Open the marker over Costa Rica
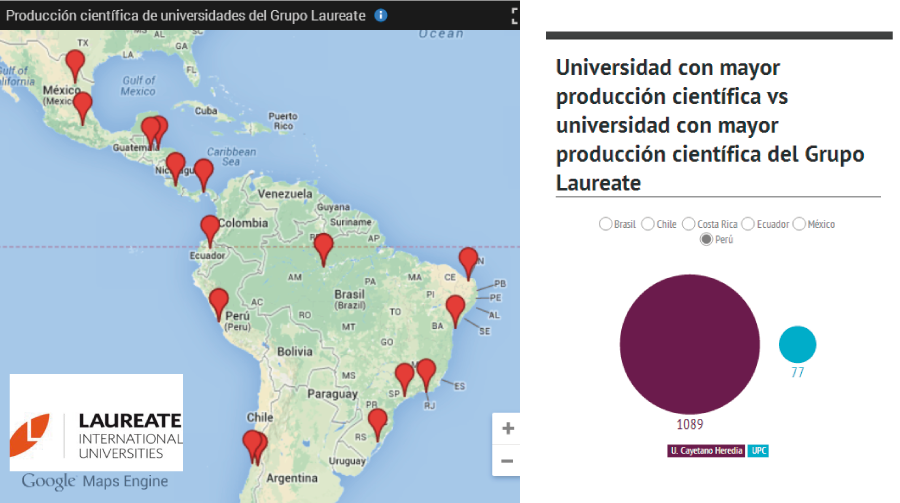The image size is (900, 503). (x=203, y=173)
